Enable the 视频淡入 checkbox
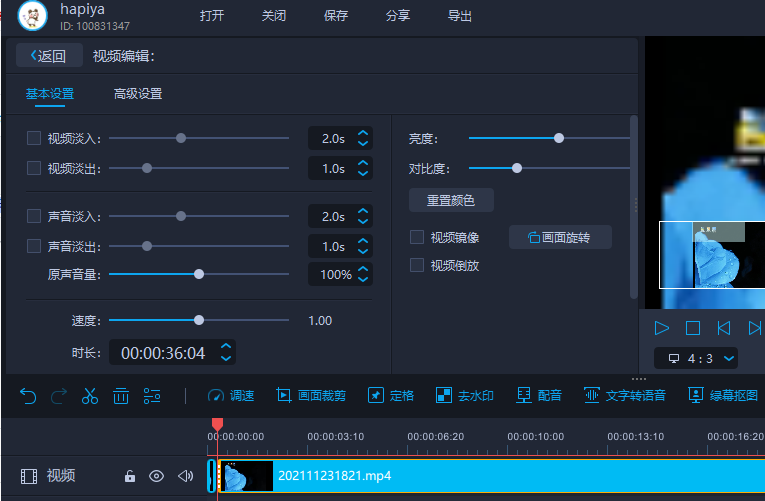 34,138
